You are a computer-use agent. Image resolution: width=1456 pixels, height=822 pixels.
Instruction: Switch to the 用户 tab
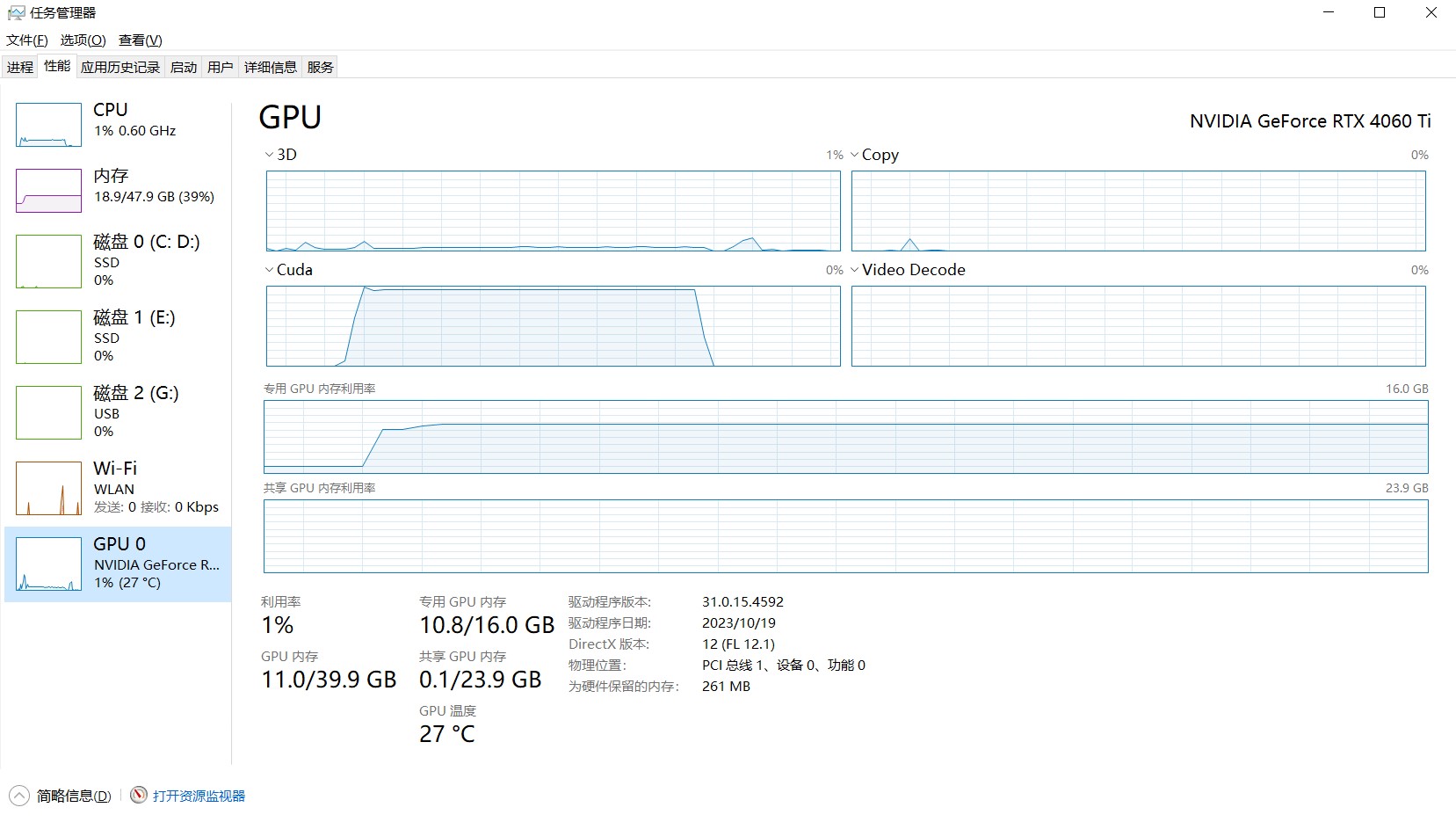pyautogui.click(x=221, y=67)
